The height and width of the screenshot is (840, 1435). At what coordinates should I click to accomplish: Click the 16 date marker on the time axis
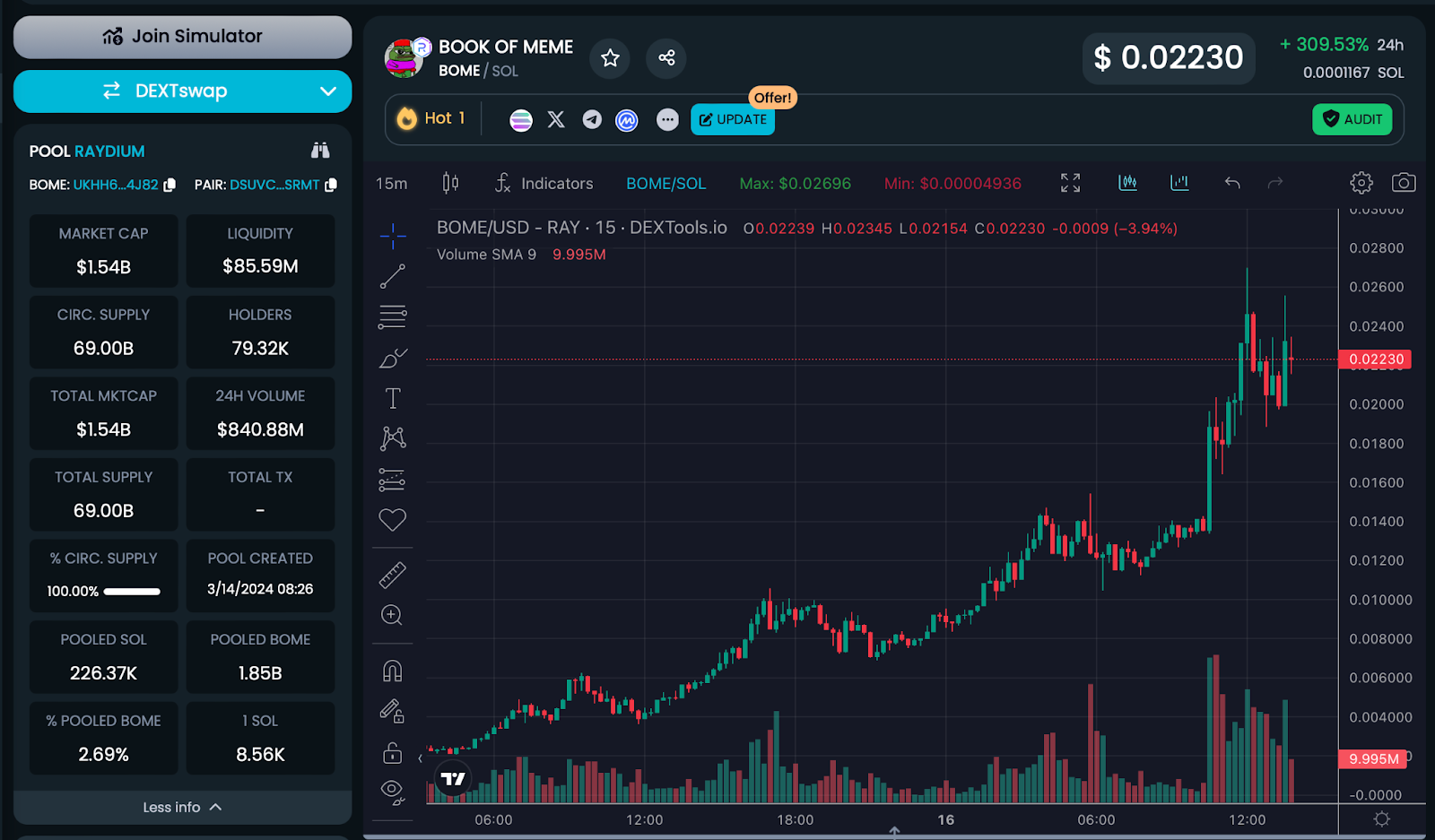(x=945, y=819)
